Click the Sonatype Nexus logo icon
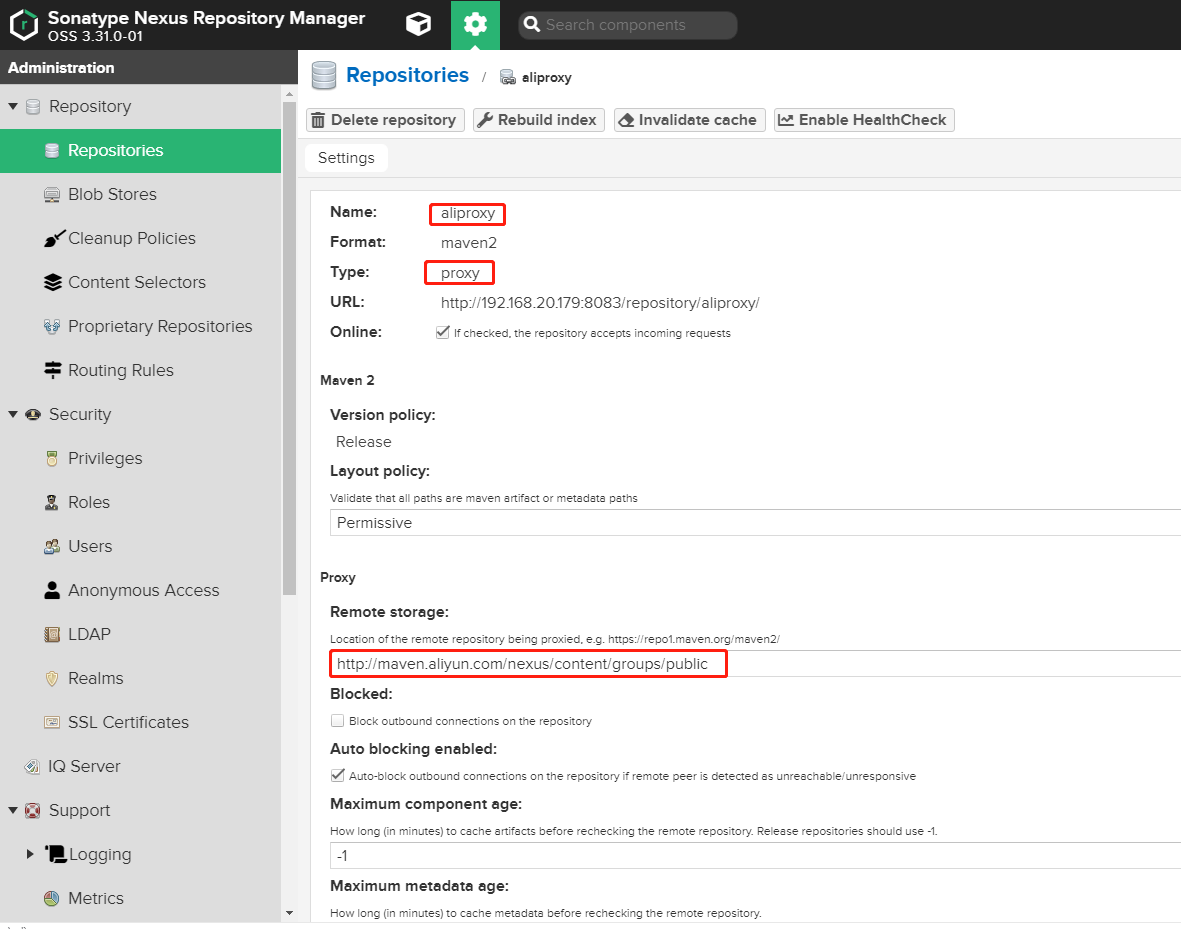This screenshot has width=1181, height=929. tap(23, 24)
